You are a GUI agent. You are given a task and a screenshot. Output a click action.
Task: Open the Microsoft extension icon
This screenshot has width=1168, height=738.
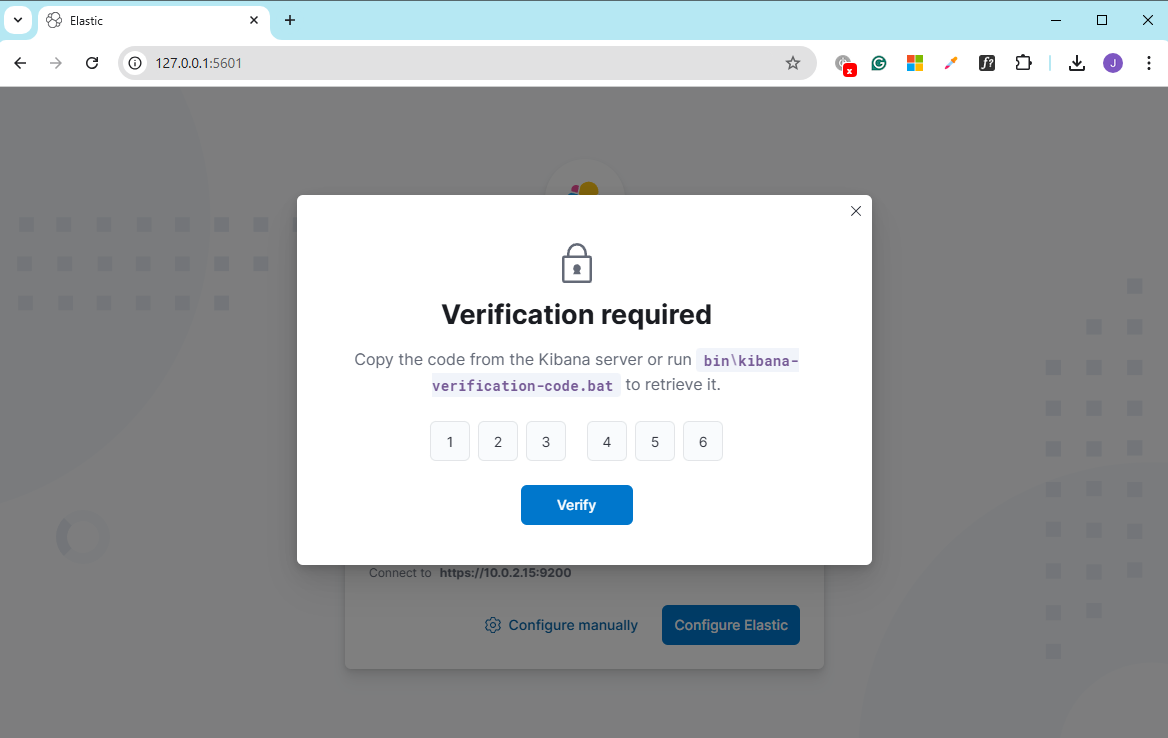coord(915,63)
